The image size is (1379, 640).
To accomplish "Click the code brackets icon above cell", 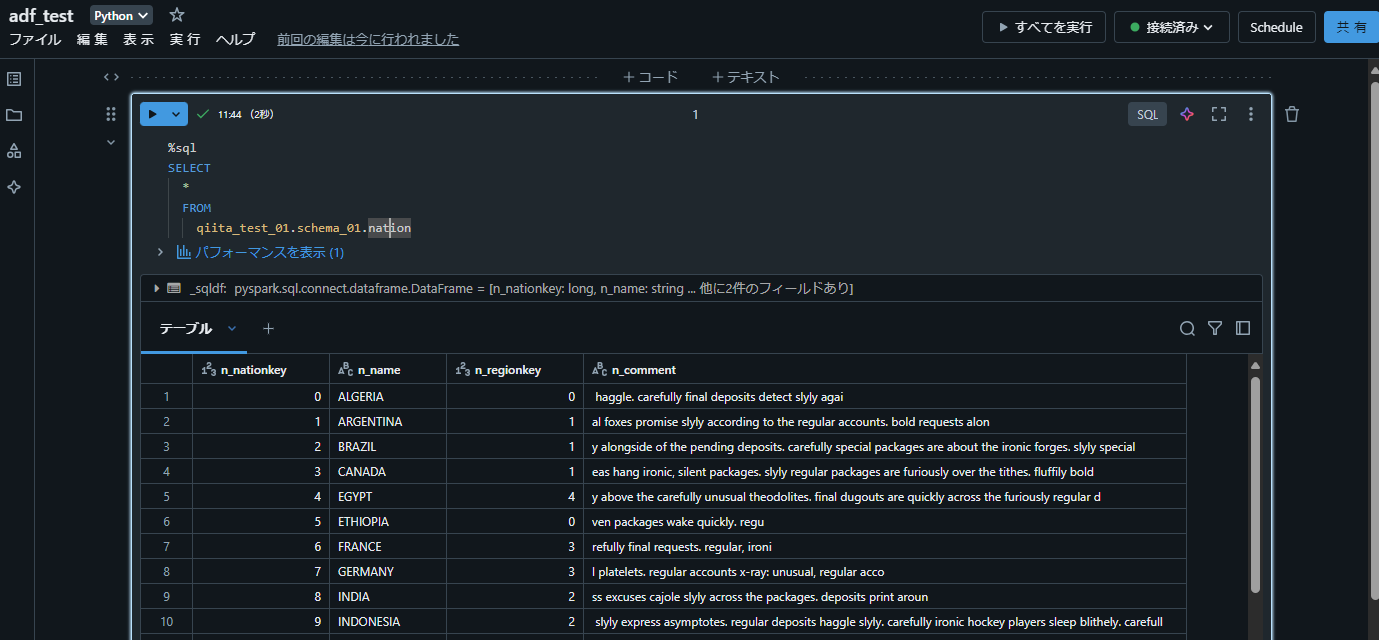I will [111, 77].
